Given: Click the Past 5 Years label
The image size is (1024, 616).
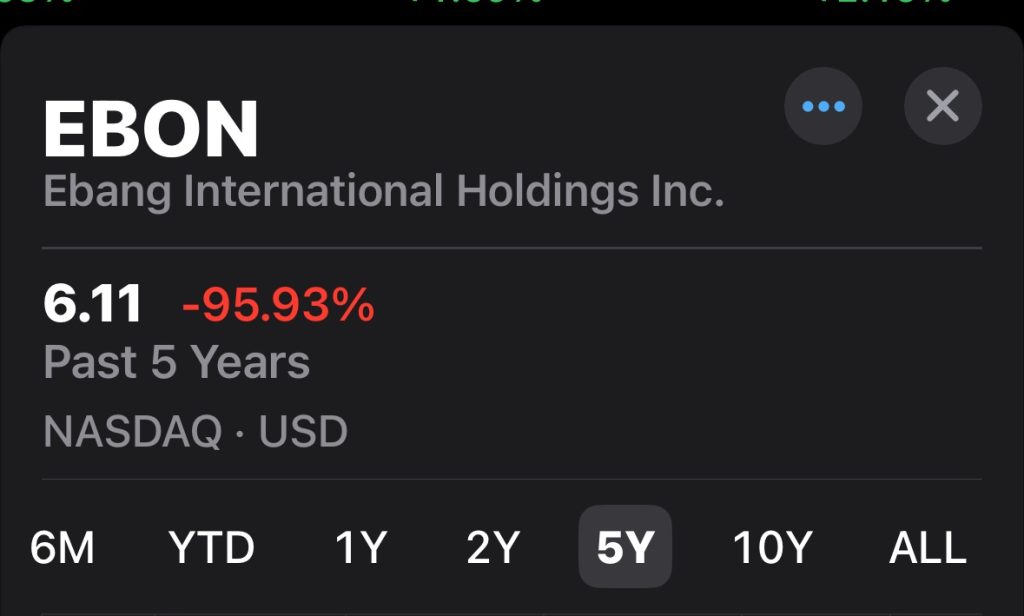Looking at the screenshot, I should (177, 362).
